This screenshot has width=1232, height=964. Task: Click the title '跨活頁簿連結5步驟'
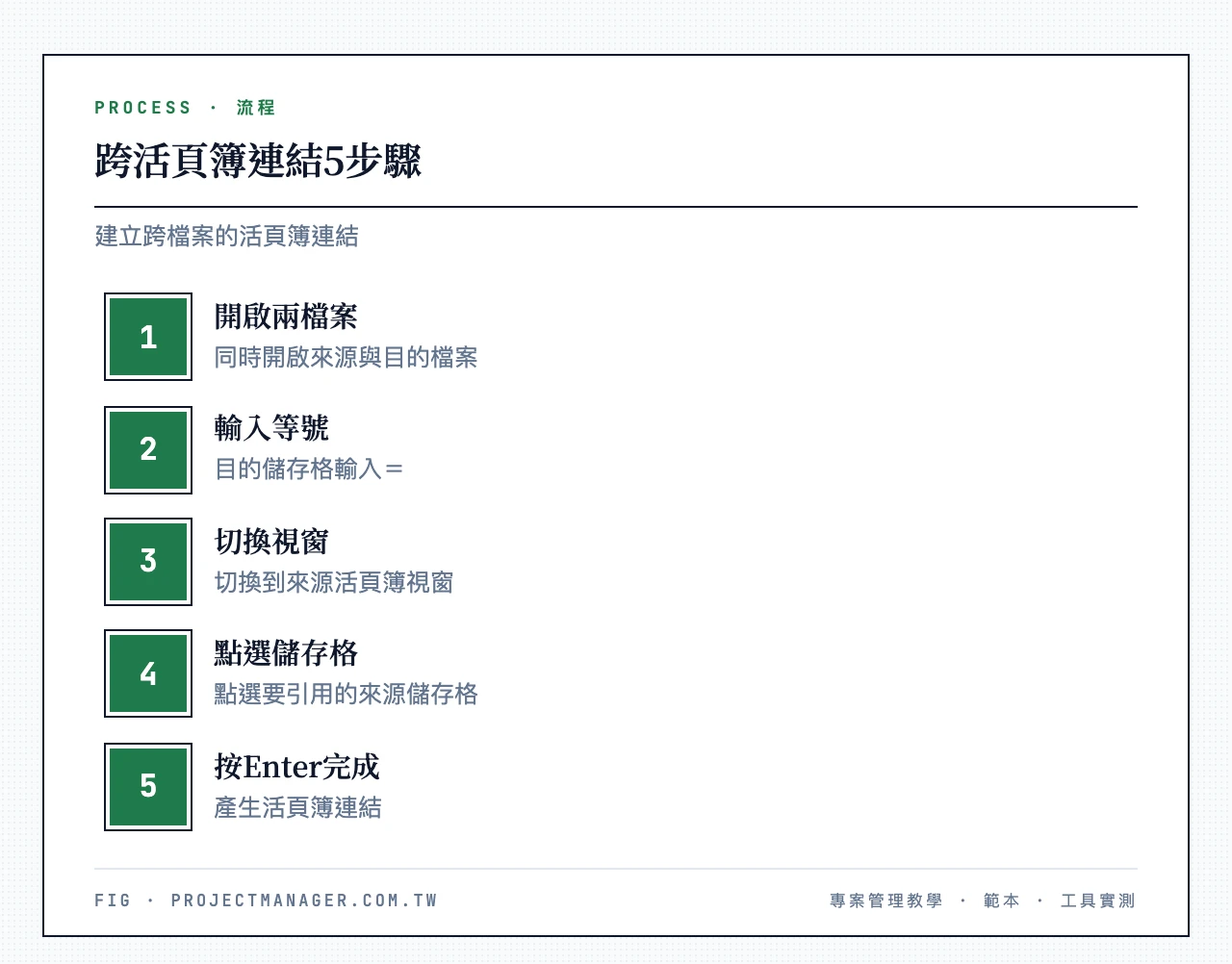(258, 161)
